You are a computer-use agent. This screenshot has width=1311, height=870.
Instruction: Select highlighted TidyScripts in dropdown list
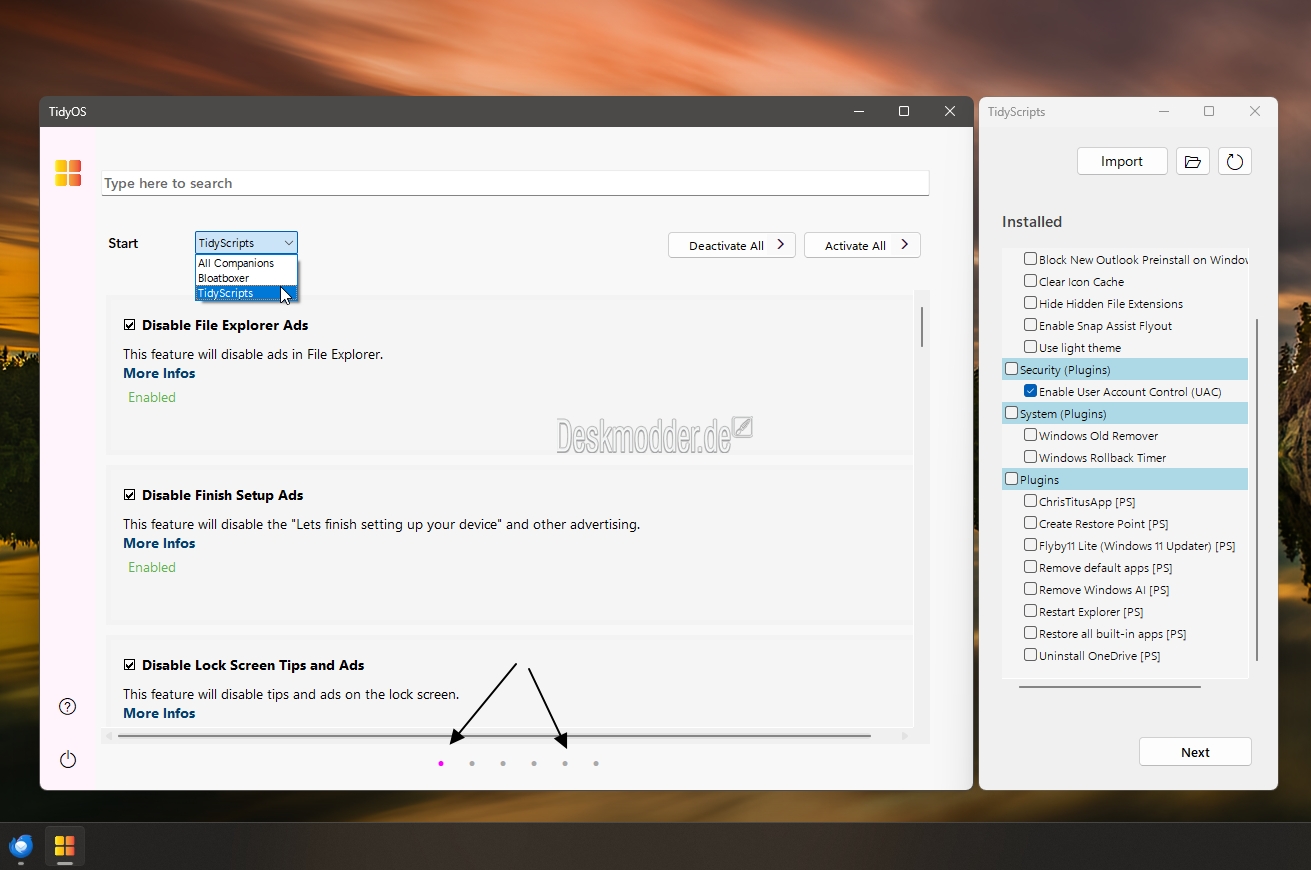(246, 293)
